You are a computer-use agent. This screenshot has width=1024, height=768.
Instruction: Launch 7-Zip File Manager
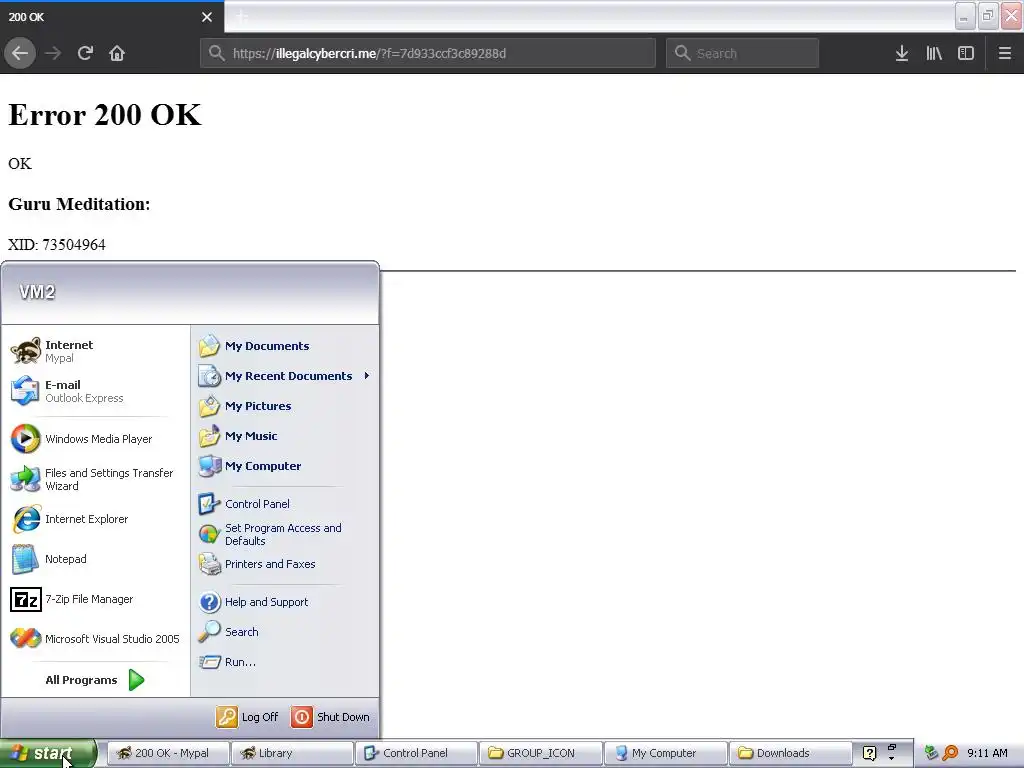click(x=95, y=599)
